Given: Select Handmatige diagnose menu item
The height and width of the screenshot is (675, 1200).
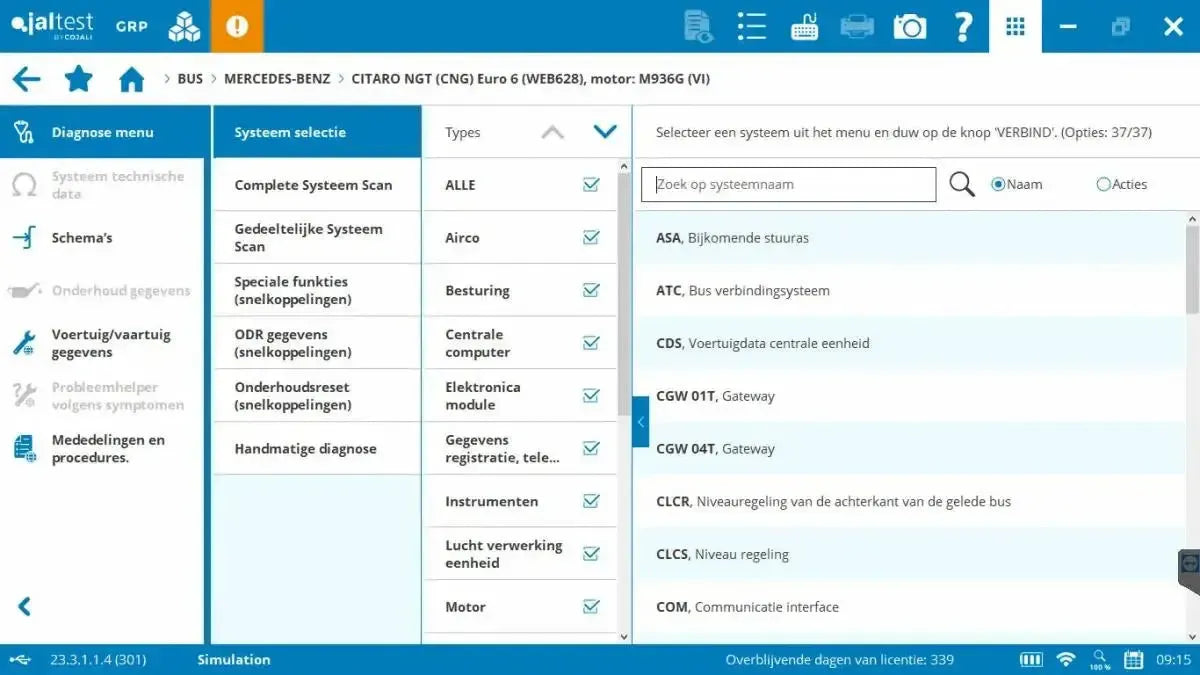Looking at the screenshot, I should point(305,449).
